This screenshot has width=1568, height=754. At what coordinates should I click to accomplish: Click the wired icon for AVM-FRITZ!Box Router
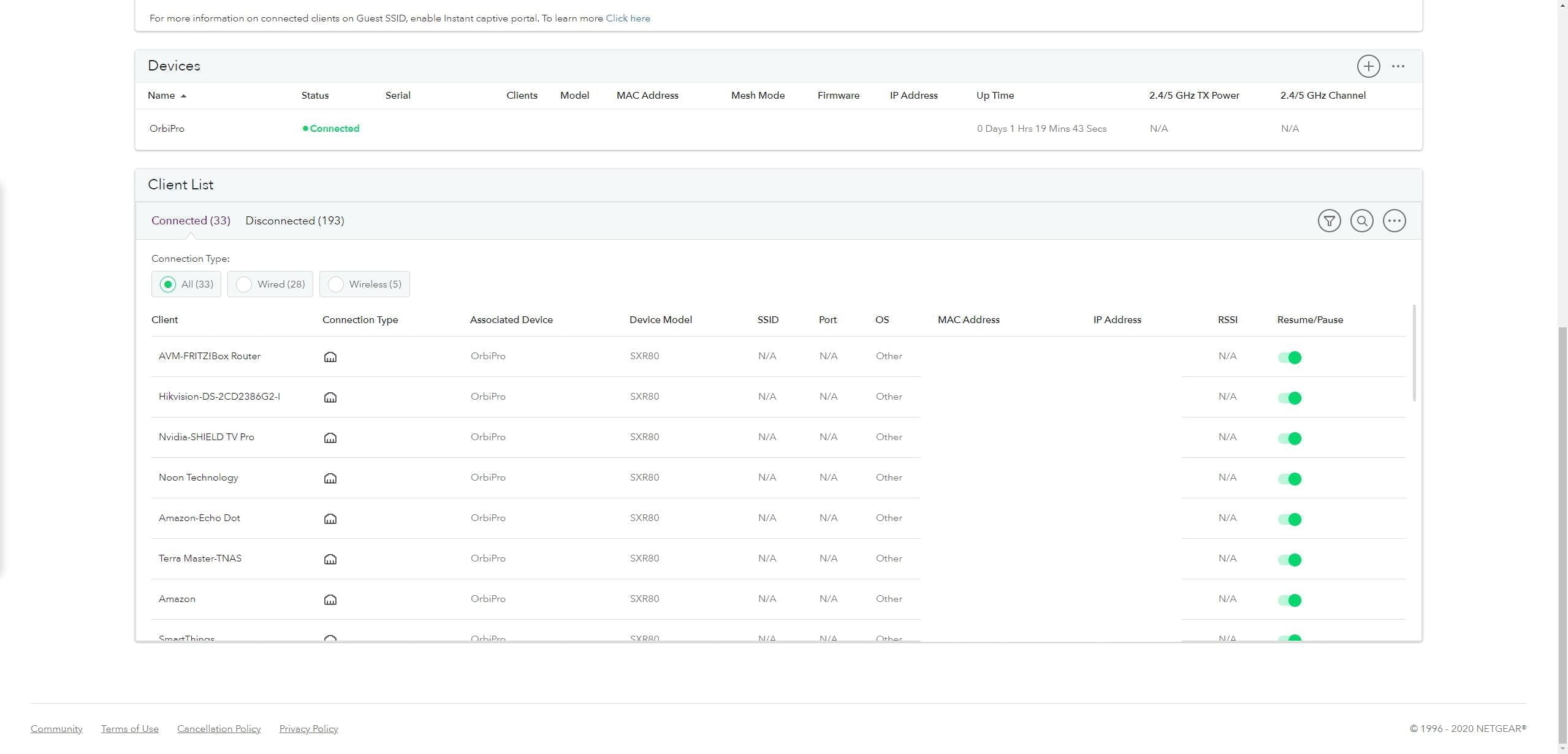[330, 357]
